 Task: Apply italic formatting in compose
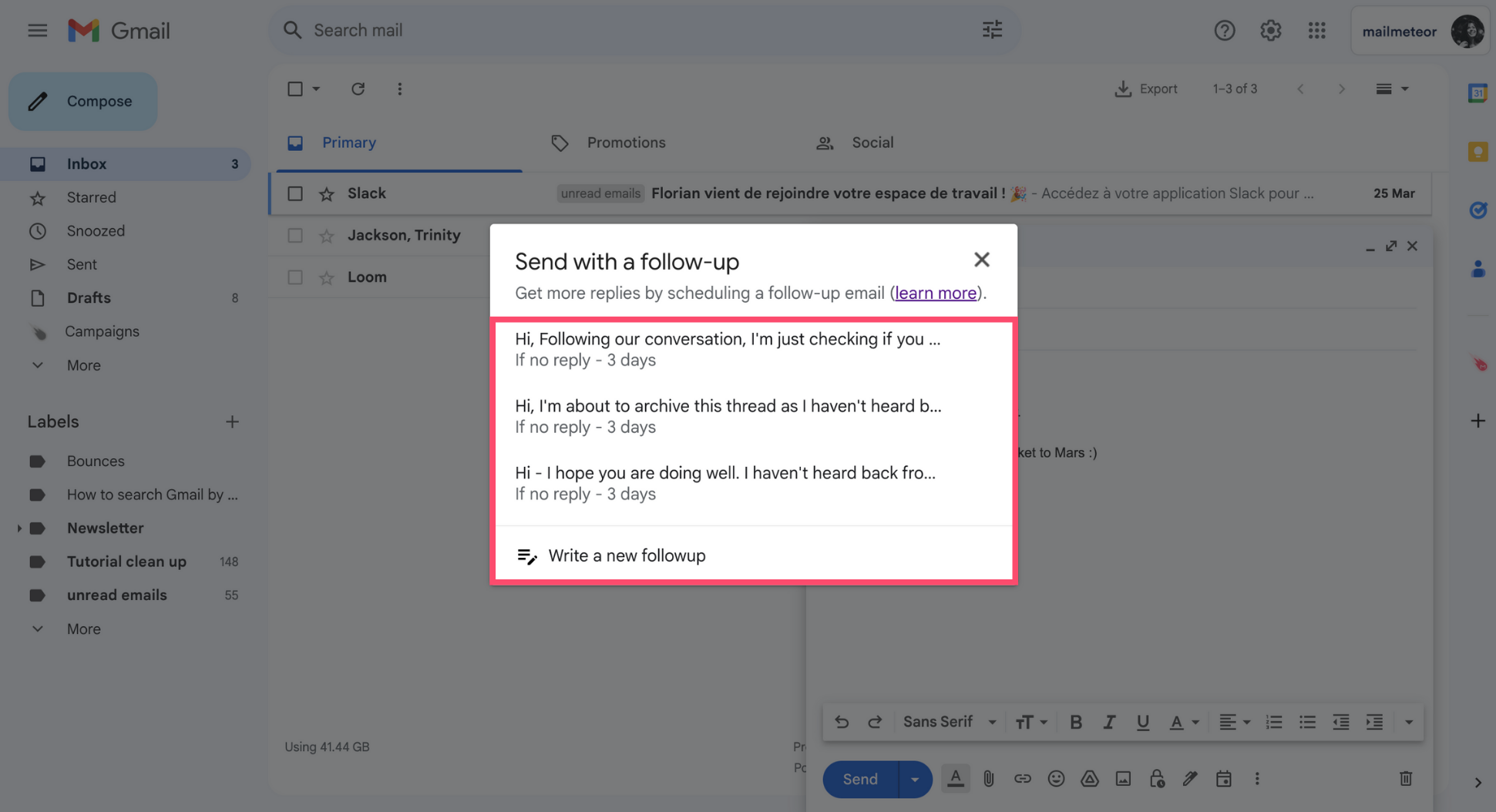click(x=1109, y=722)
